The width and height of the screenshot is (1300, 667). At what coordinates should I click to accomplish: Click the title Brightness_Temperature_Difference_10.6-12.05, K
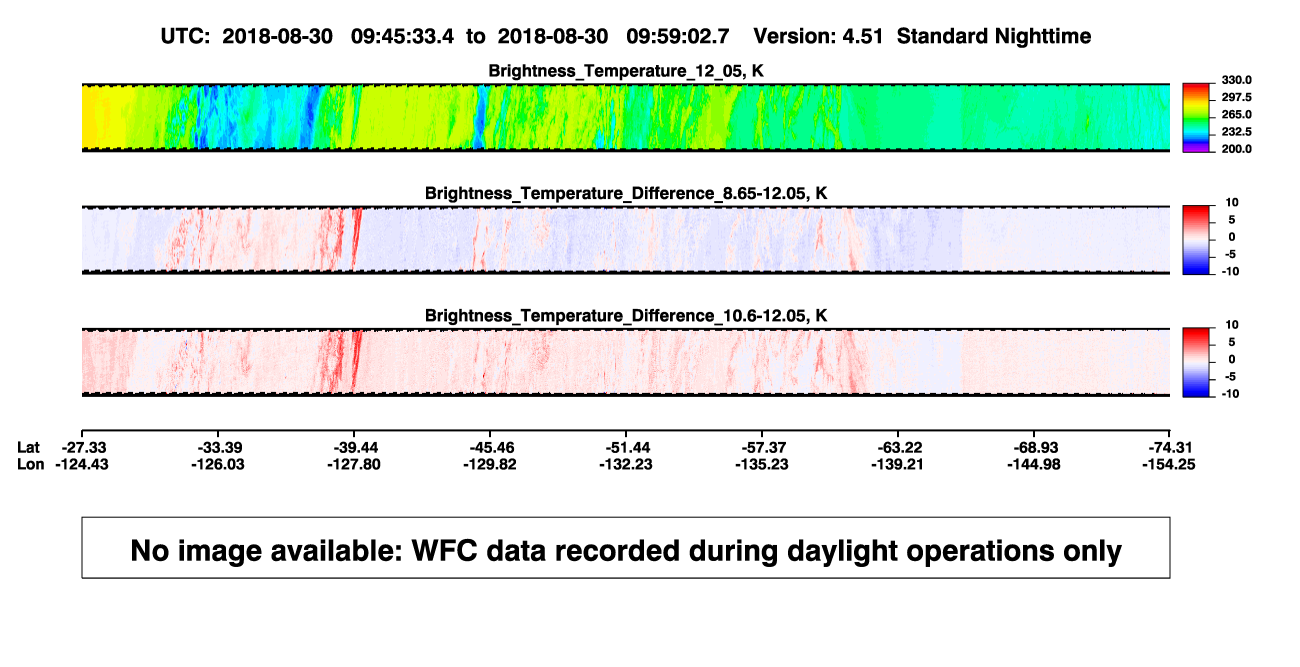pyautogui.click(x=626, y=316)
